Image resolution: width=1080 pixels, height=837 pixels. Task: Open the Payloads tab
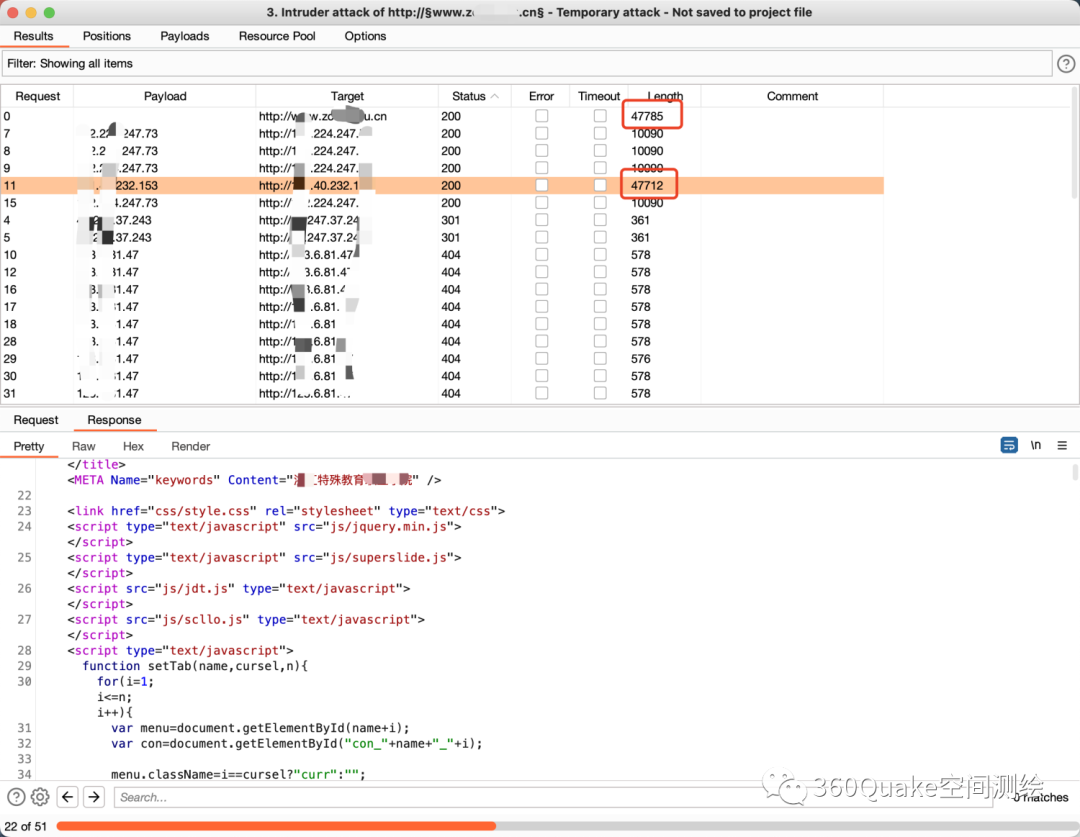[185, 36]
